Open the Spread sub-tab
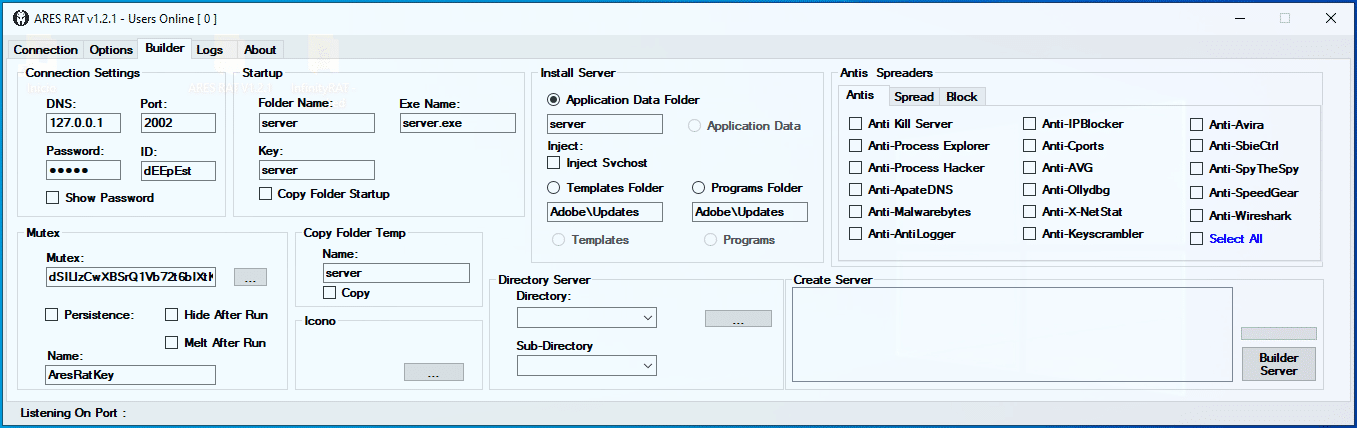The image size is (1357, 428). tap(914, 96)
